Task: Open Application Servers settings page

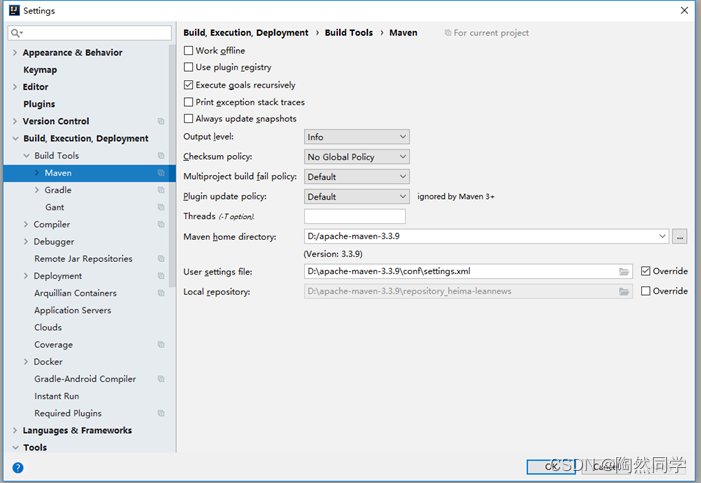Action: [73, 310]
